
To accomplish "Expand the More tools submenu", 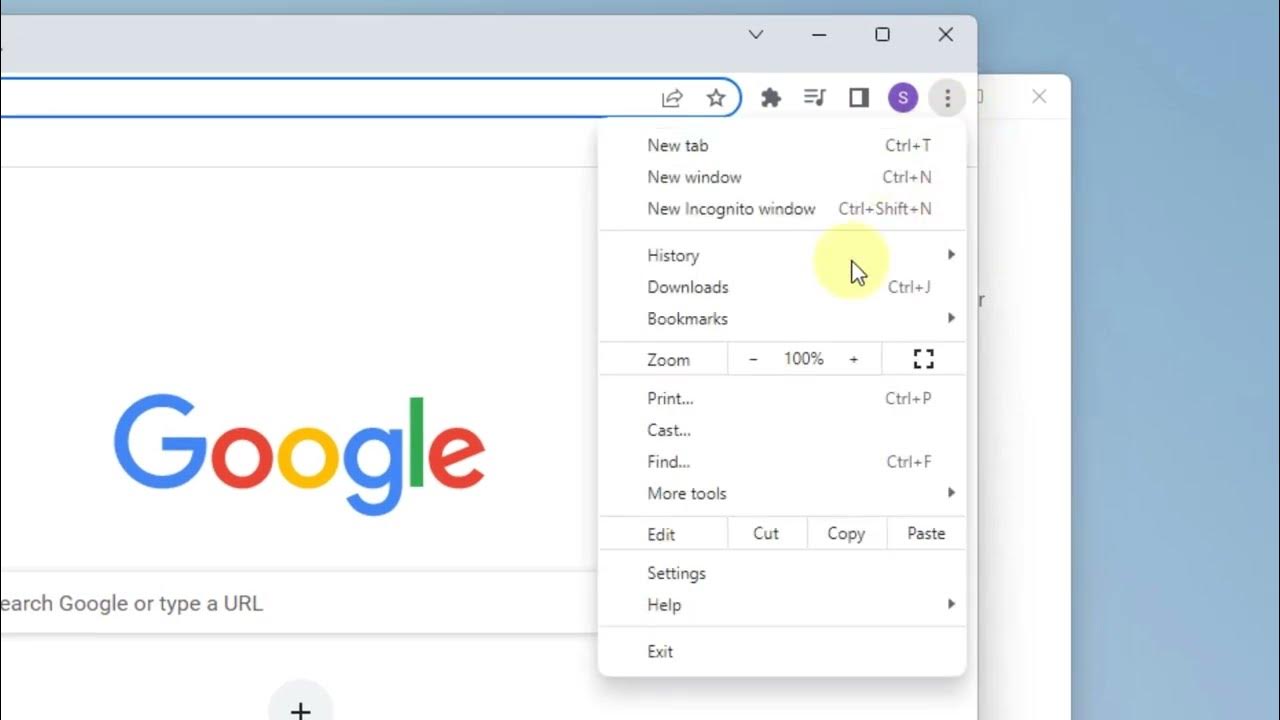I will coord(782,493).
